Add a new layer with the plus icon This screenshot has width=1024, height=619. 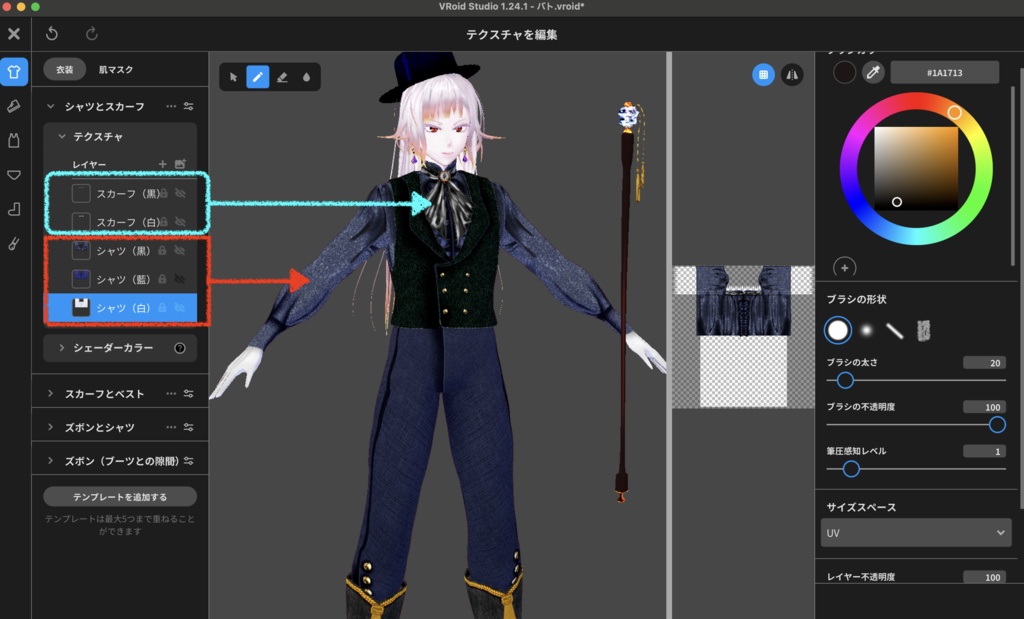[x=161, y=164]
